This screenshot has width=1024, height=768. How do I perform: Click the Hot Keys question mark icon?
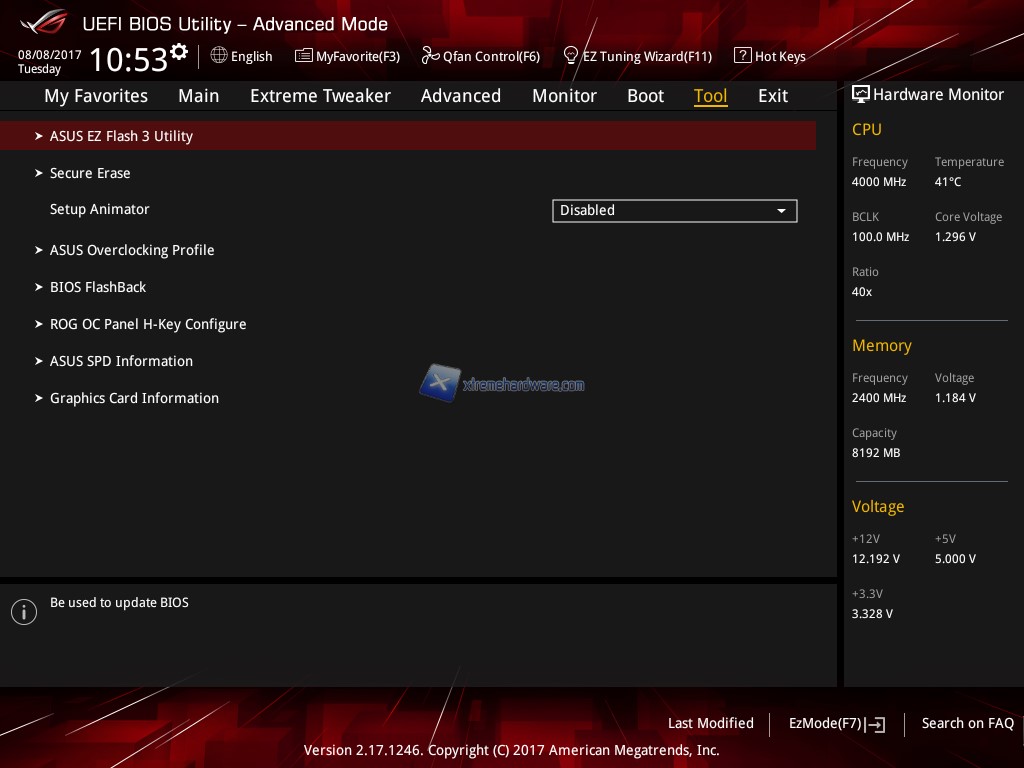[742, 56]
